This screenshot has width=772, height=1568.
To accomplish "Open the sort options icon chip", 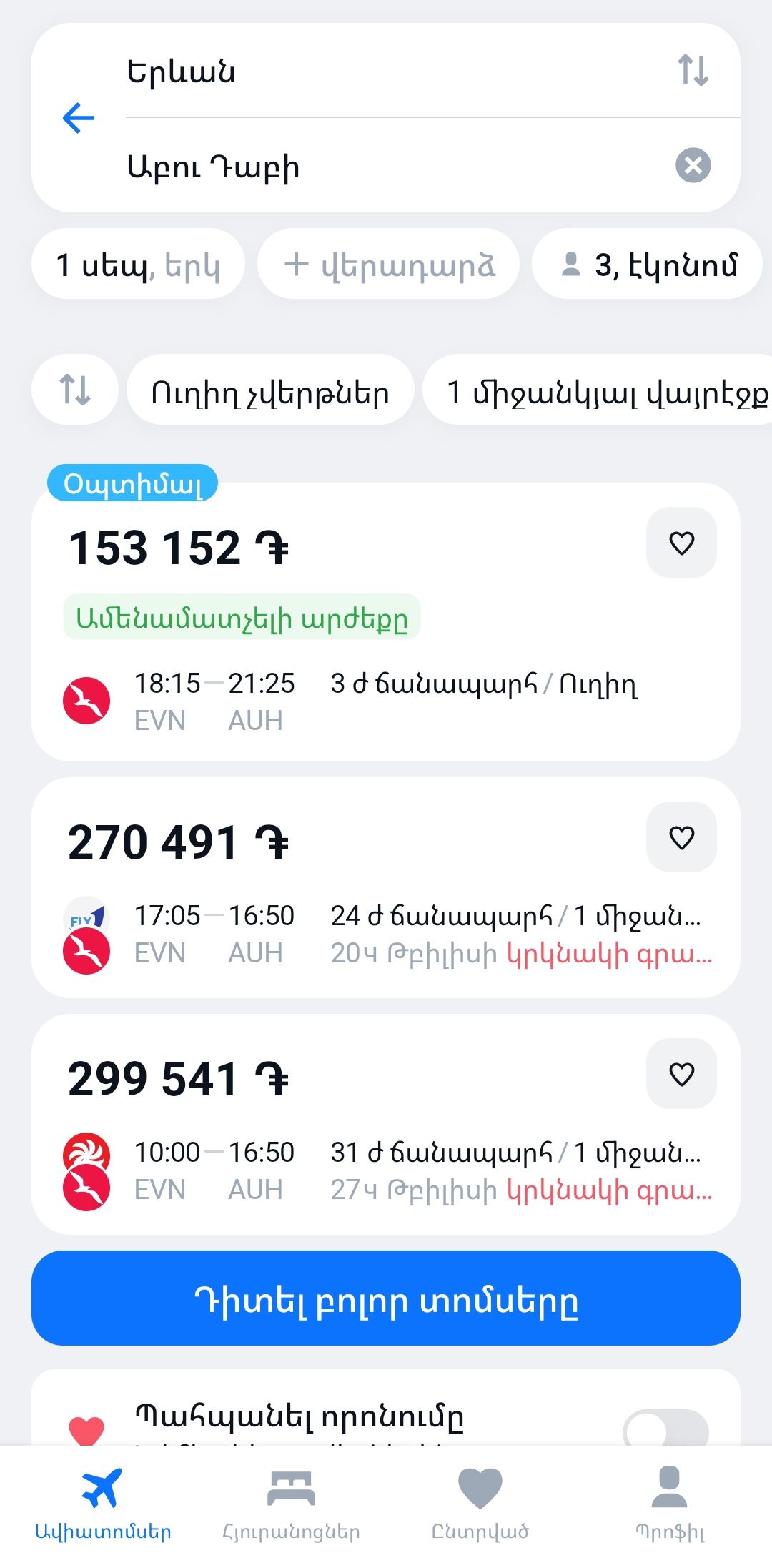I will [x=74, y=390].
